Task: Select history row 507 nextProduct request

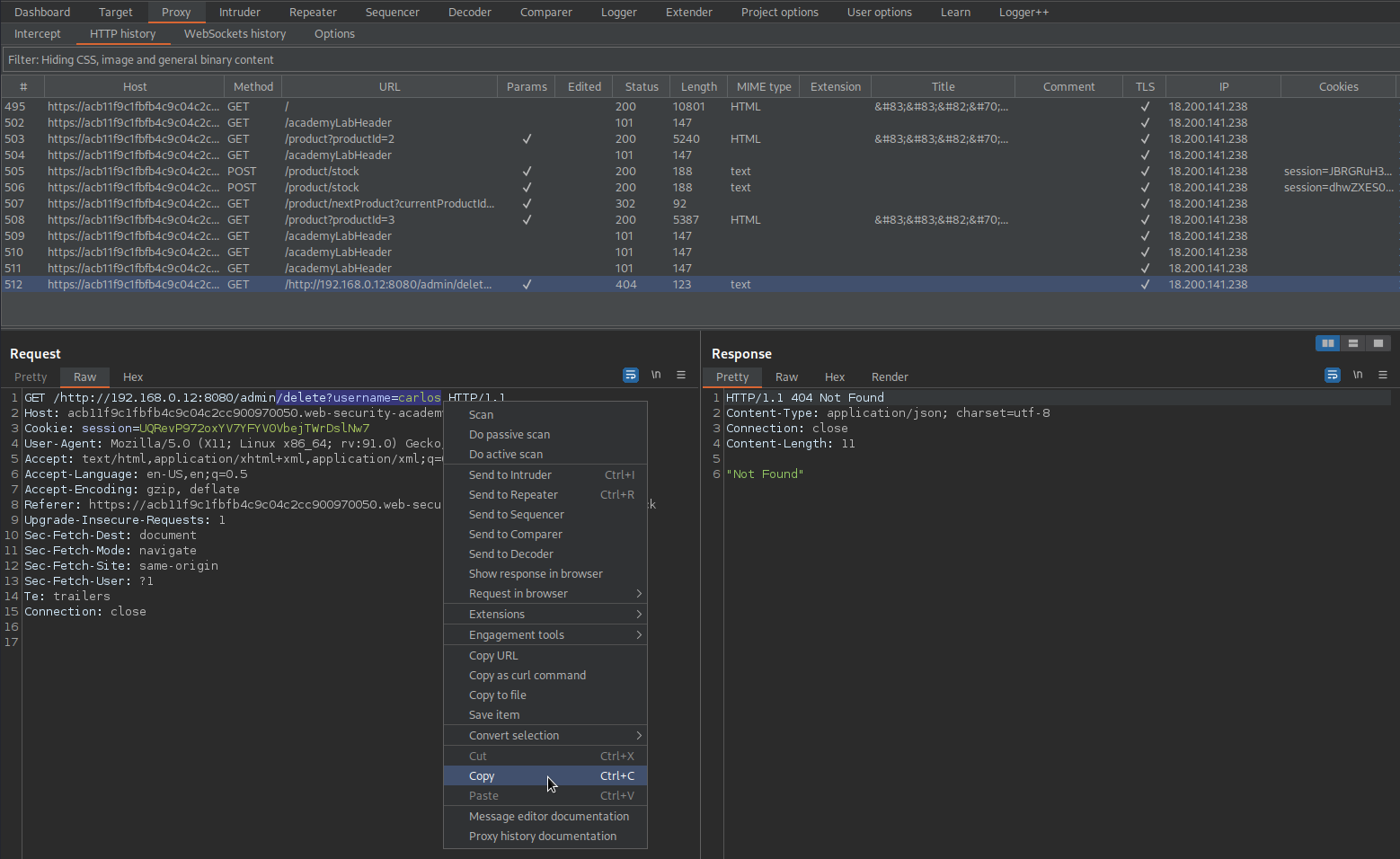Action: 700,203
